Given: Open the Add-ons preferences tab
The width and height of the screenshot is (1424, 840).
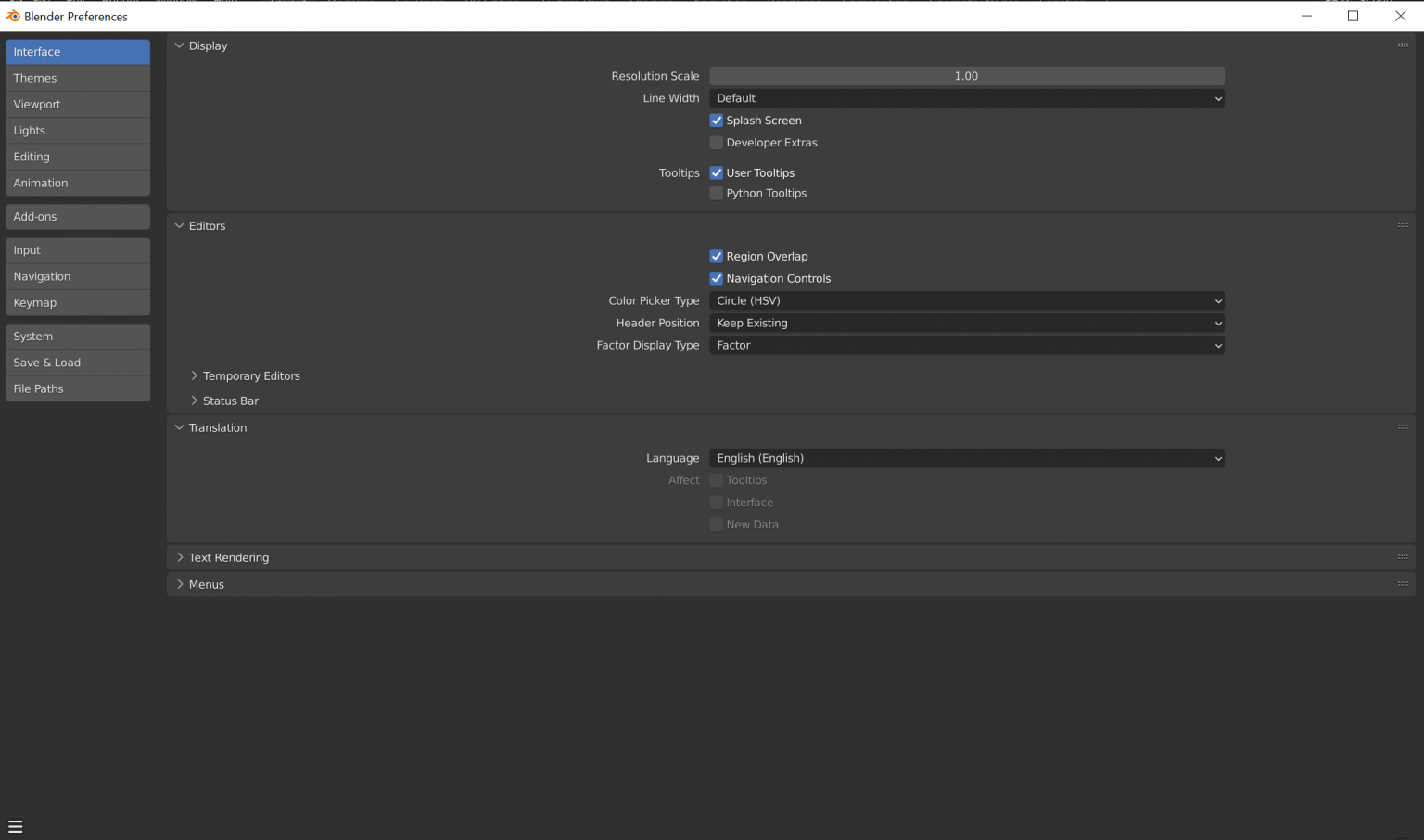Looking at the screenshot, I should click(78, 216).
